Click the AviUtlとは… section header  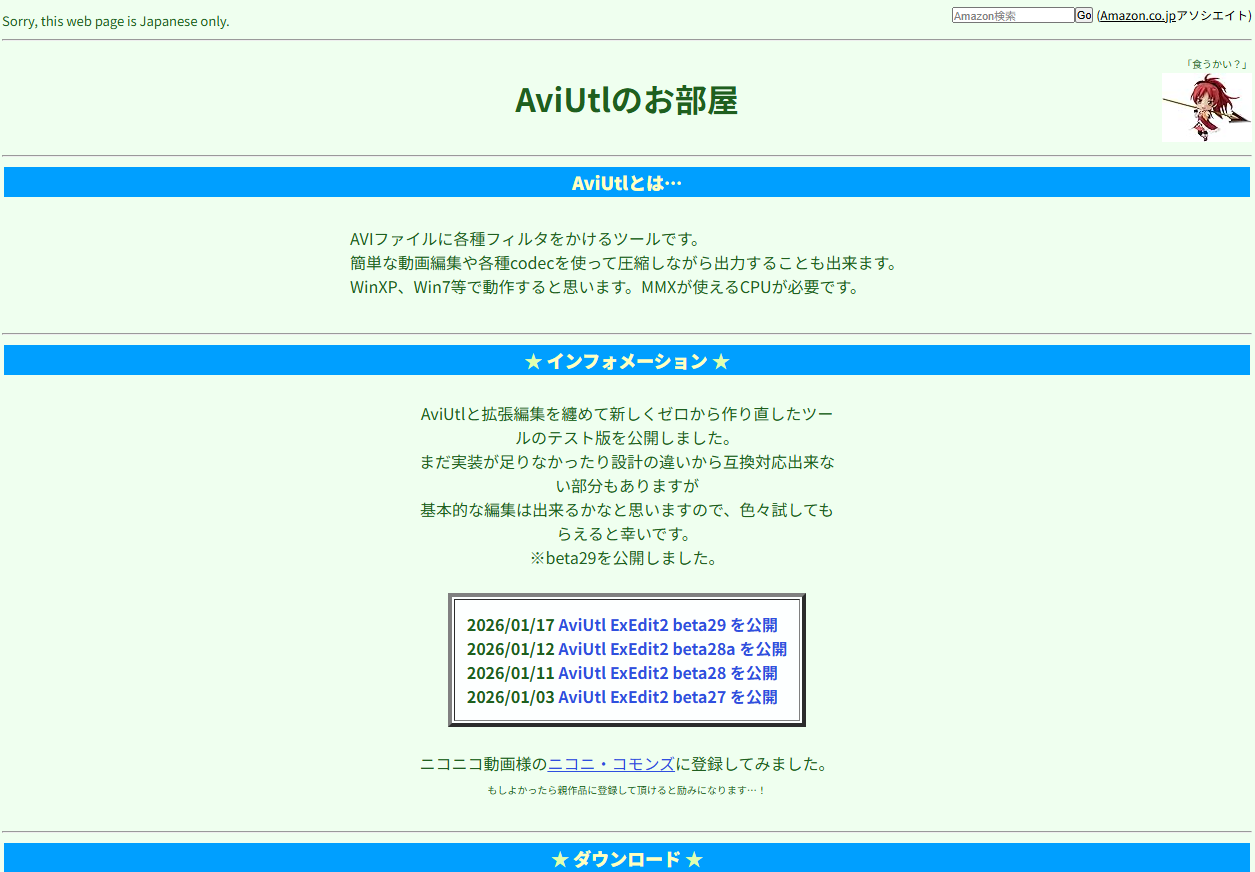(x=626, y=183)
